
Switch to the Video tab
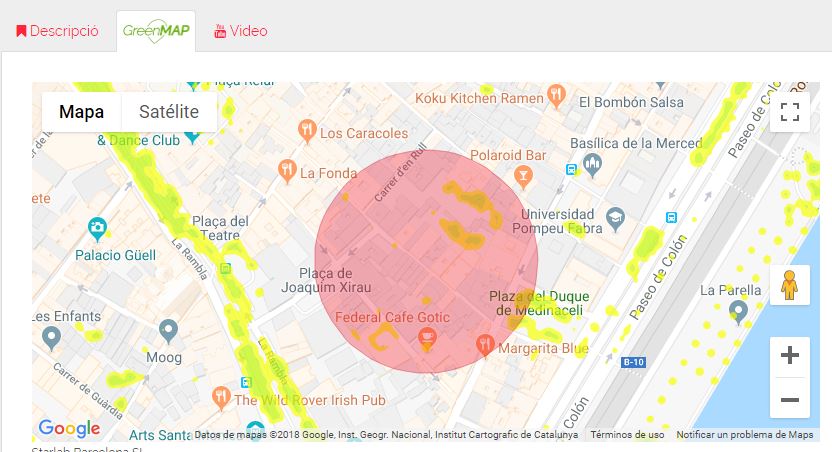coord(240,31)
